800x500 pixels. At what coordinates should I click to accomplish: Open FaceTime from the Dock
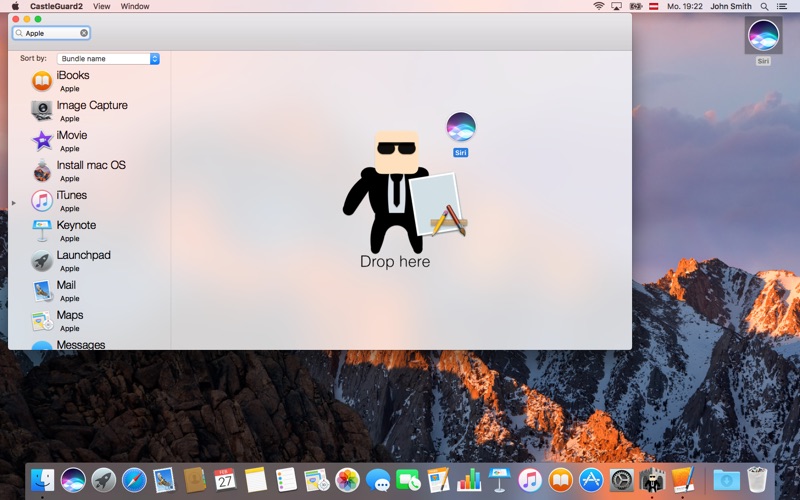(x=408, y=480)
